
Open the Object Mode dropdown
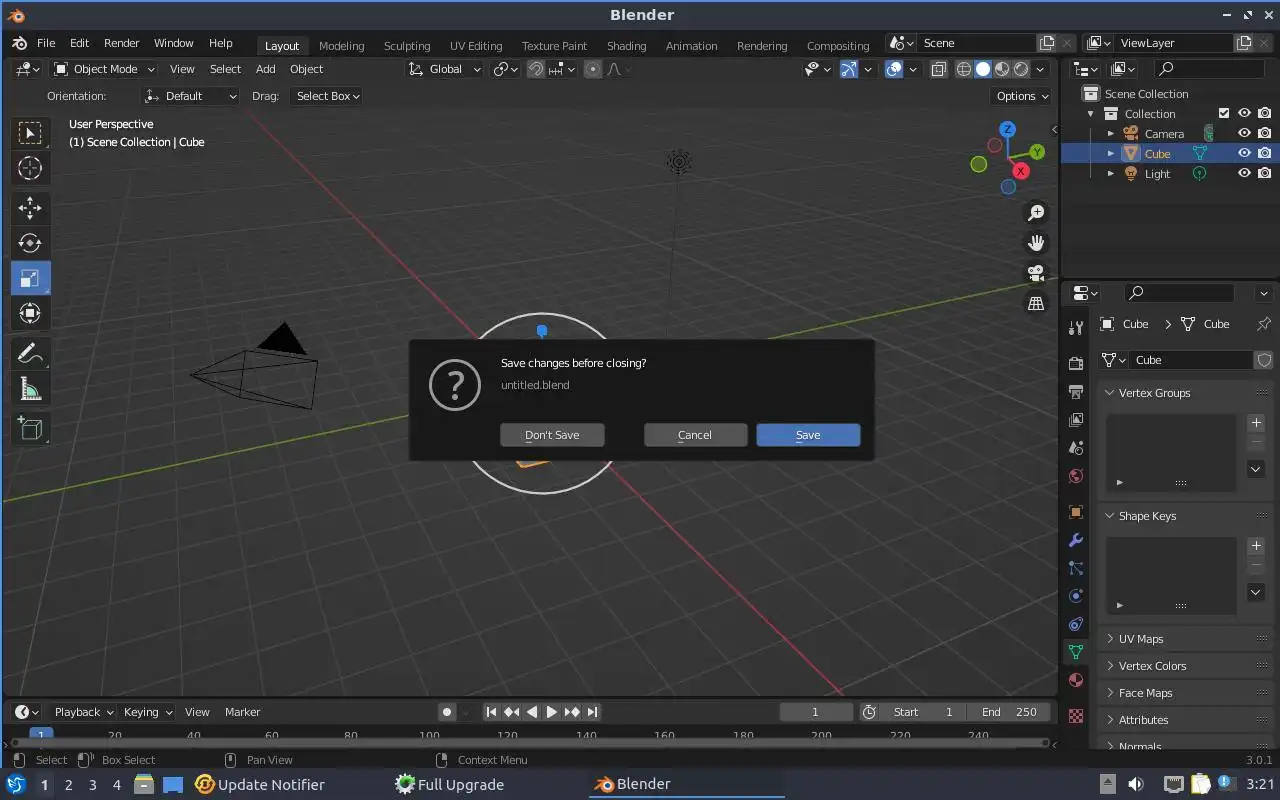(104, 69)
